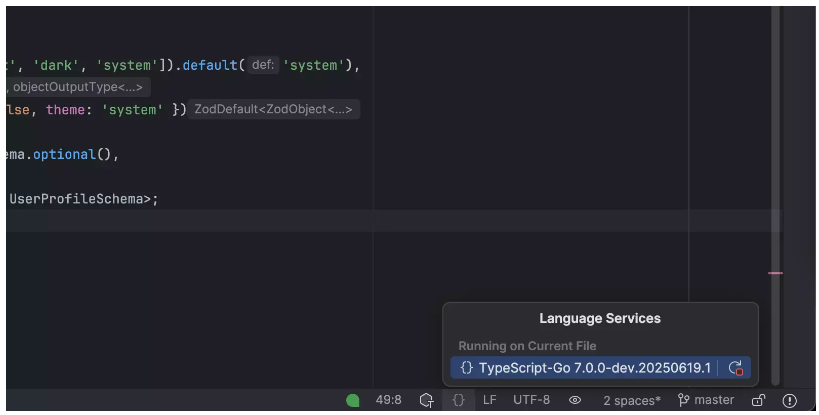The image size is (819, 415).
Task: Click the theme property key
Action: tap(65, 110)
